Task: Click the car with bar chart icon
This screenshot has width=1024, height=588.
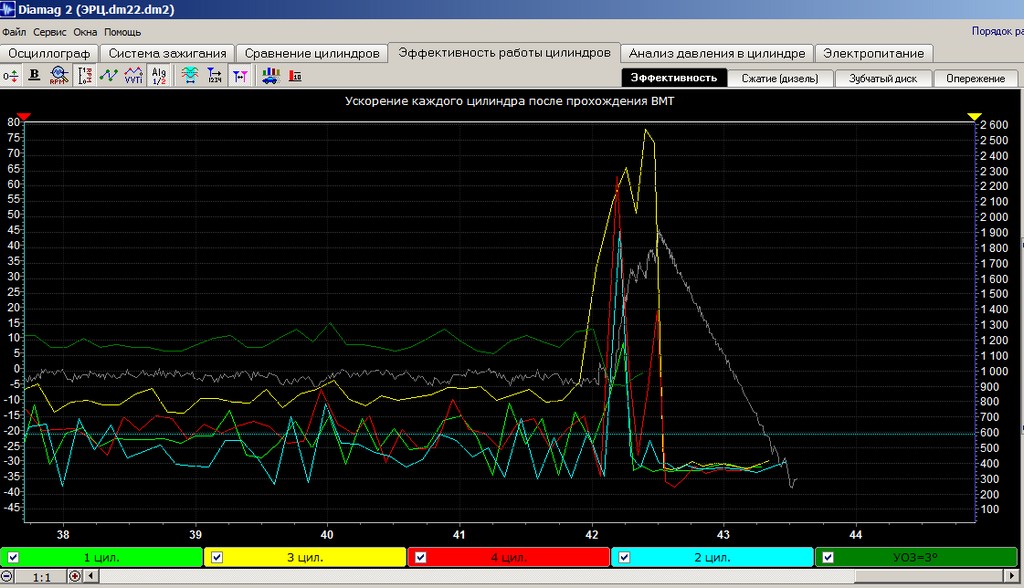Action: (270, 76)
